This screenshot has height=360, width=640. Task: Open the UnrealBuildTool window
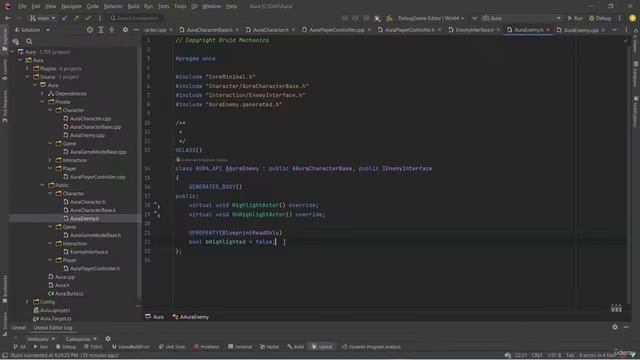coord(131,347)
